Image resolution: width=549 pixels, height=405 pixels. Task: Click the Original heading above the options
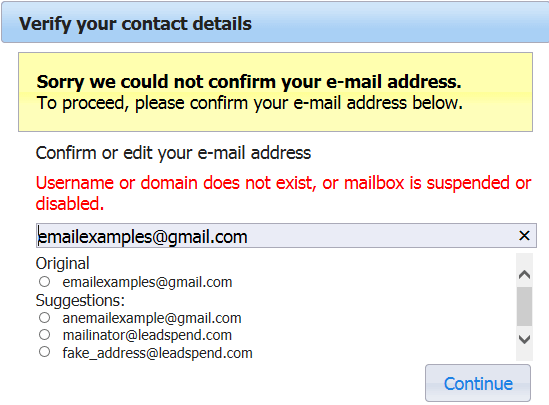click(x=63, y=264)
